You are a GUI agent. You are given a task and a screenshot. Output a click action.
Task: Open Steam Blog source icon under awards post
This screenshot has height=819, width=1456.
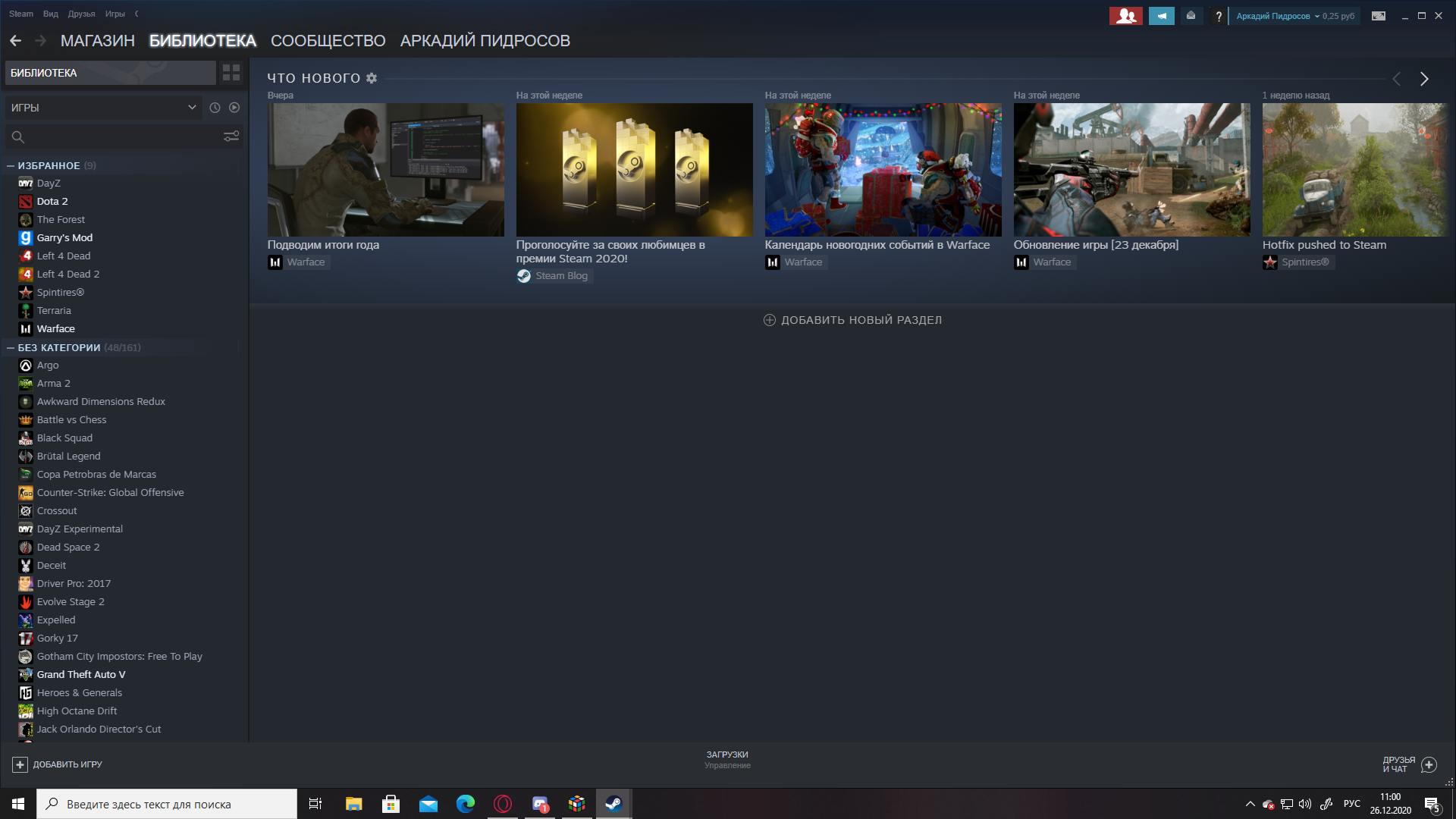pos(524,276)
